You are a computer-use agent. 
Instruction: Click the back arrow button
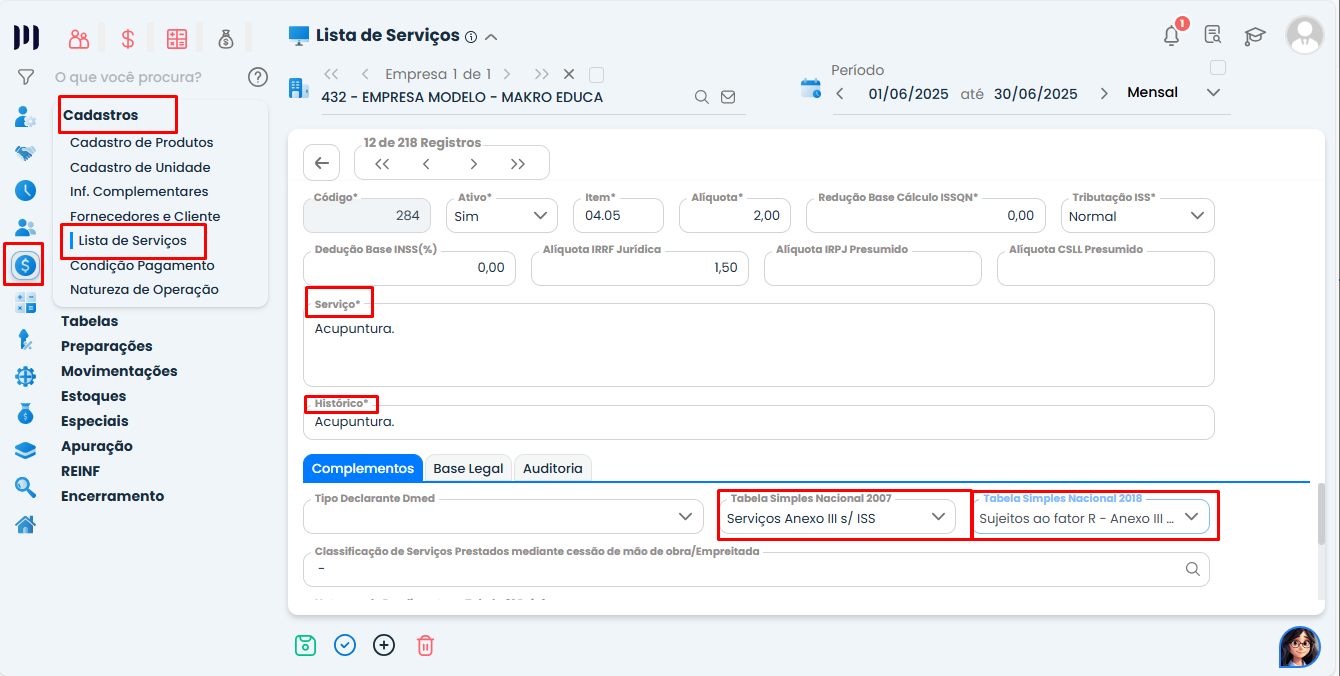pyautogui.click(x=321, y=163)
